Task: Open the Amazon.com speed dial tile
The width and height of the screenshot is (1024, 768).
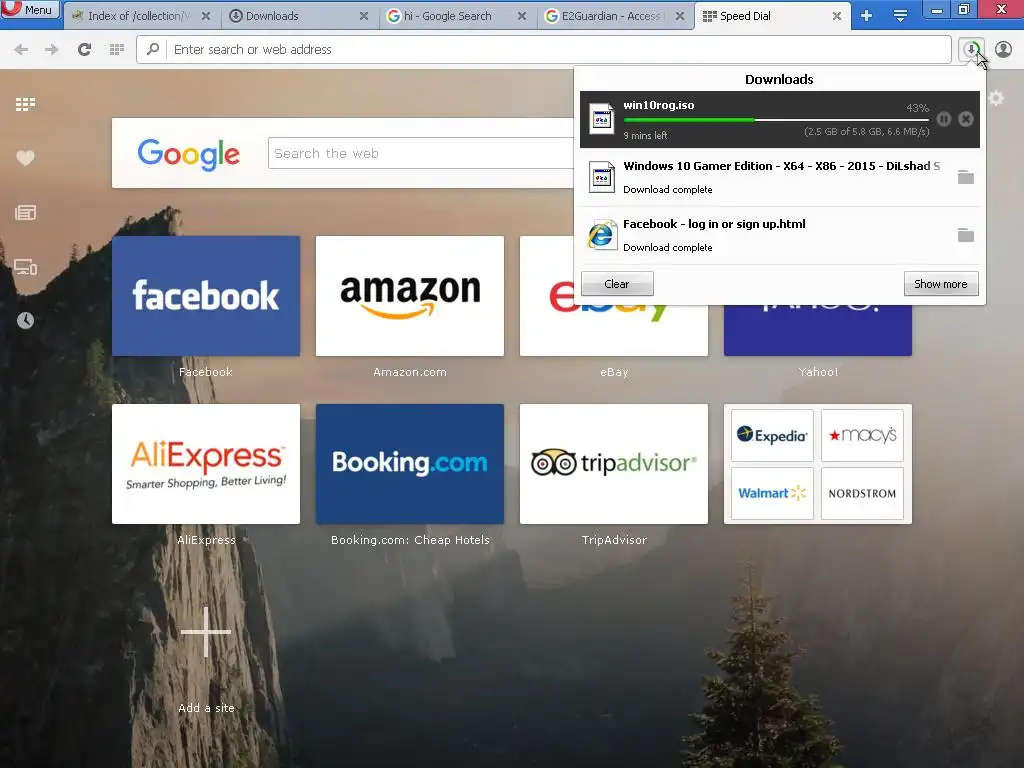Action: 409,296
